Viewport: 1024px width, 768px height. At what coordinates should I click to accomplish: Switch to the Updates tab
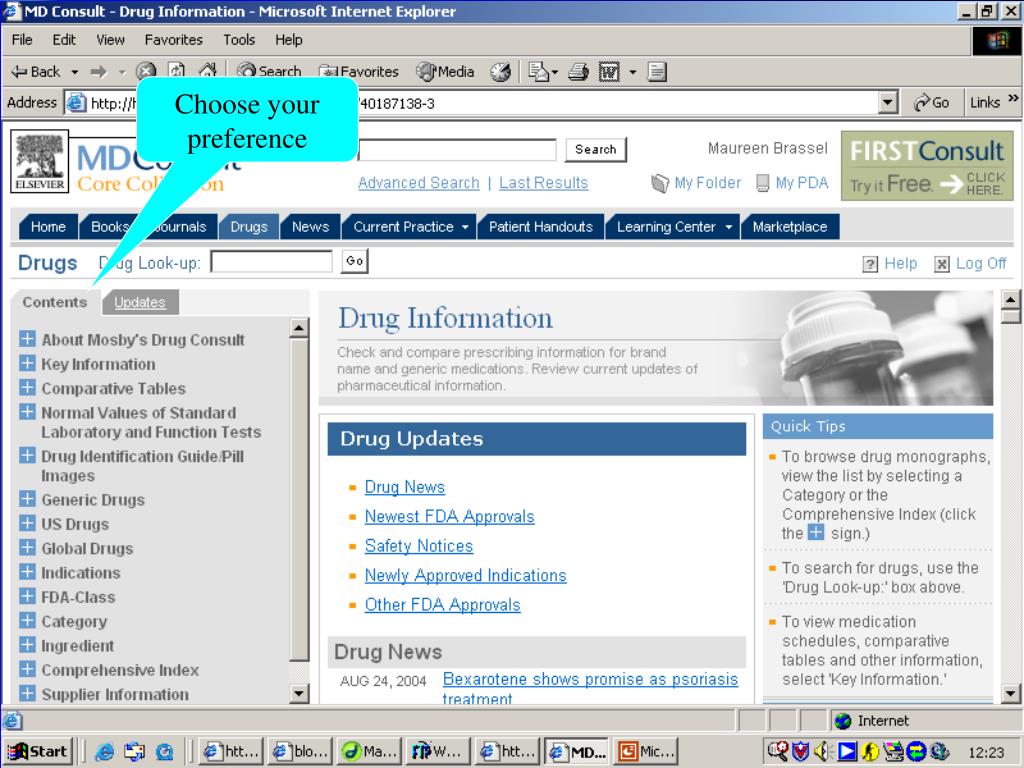click(x=140, y=302)
